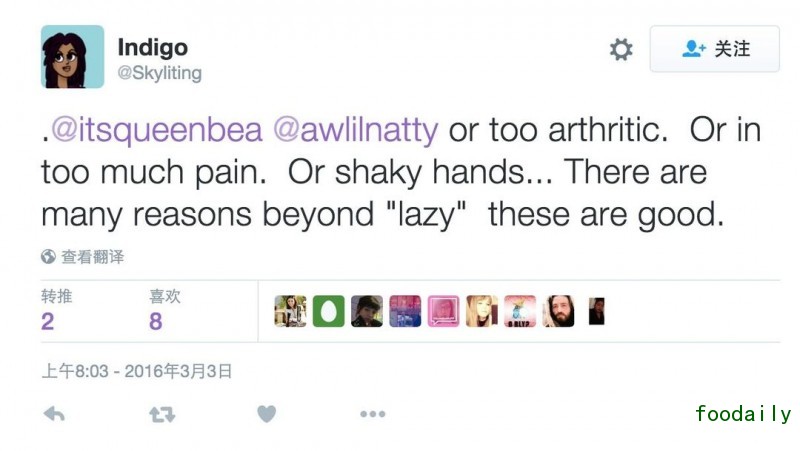
Task: Click the @Skyliting handle
Action: (x=160, y=73)
